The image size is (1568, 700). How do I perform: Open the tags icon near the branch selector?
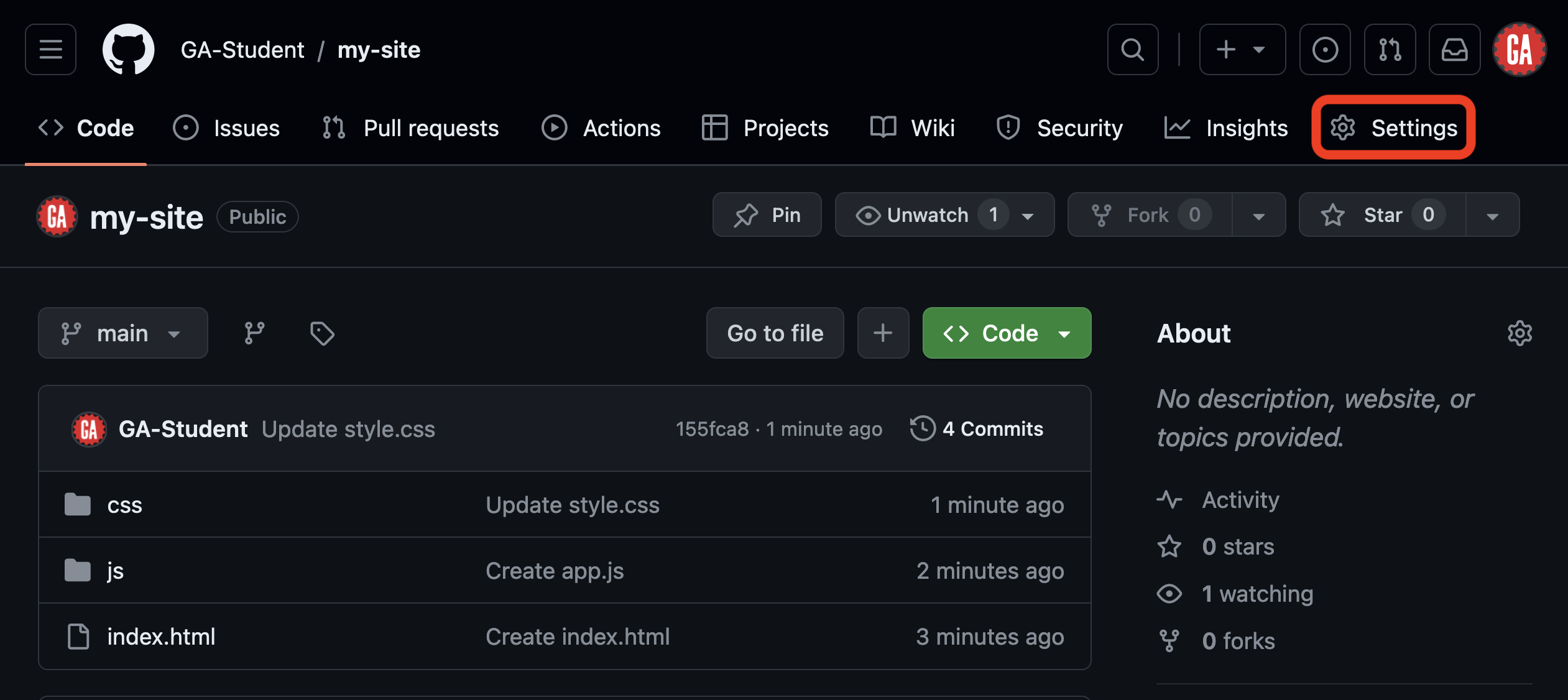click(321, 333)
